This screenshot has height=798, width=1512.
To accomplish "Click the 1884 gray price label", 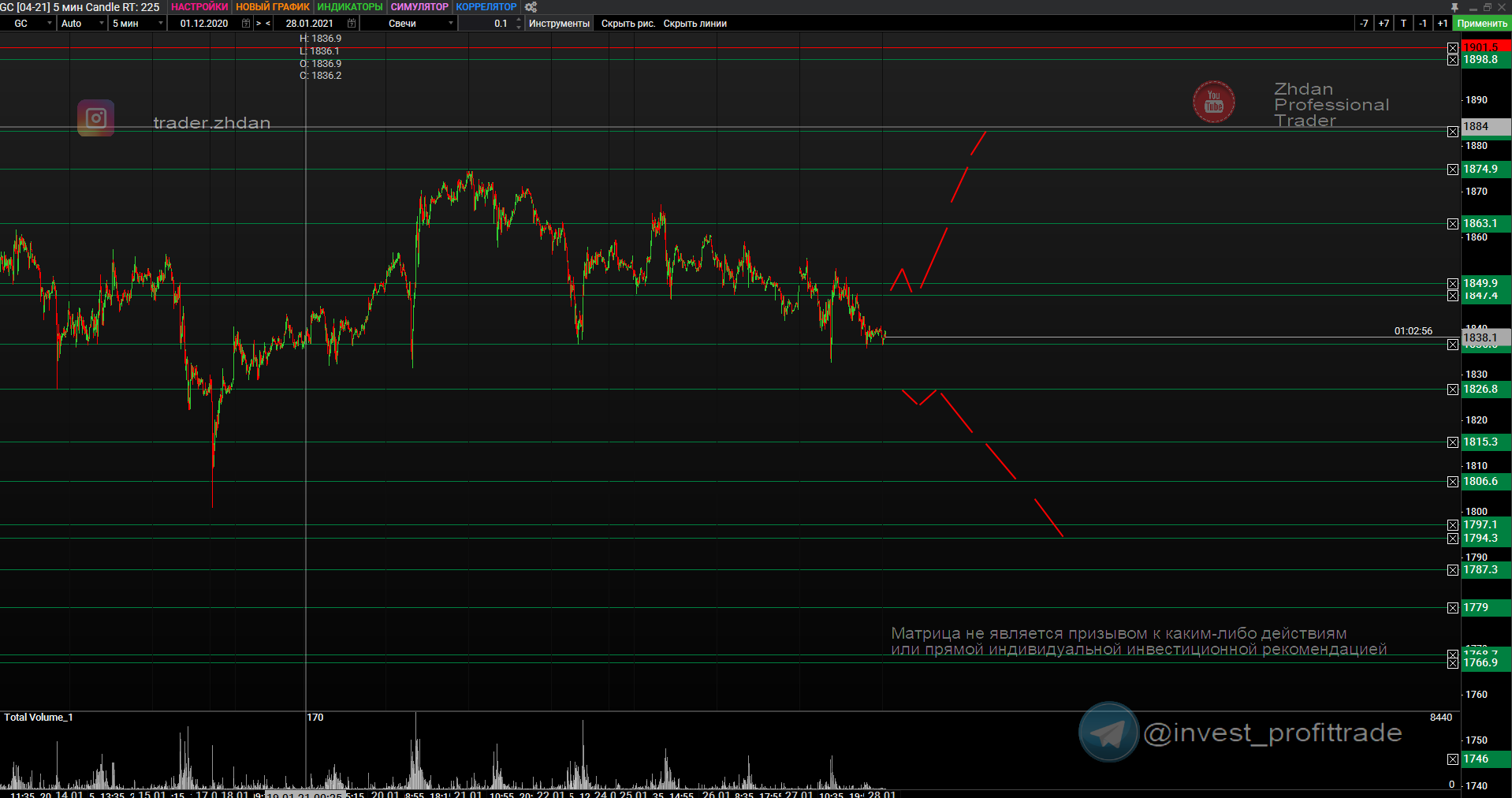I will 1486,127.
